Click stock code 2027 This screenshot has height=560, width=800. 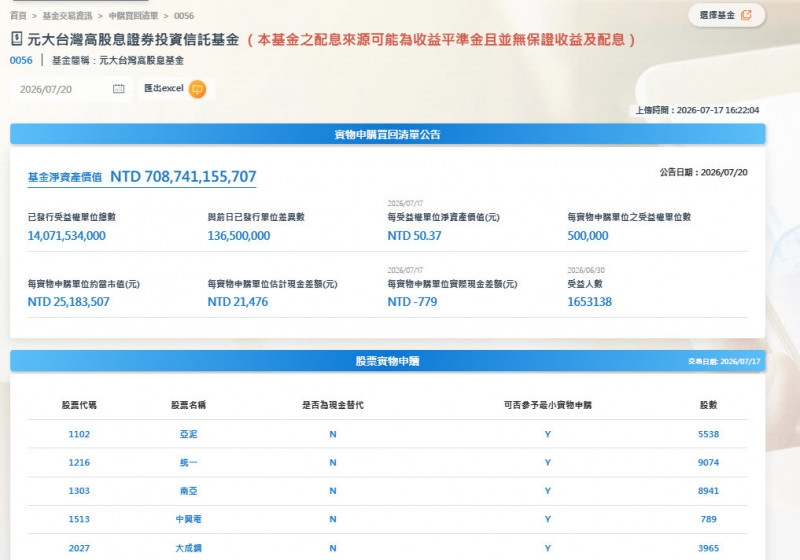[79, 548]
